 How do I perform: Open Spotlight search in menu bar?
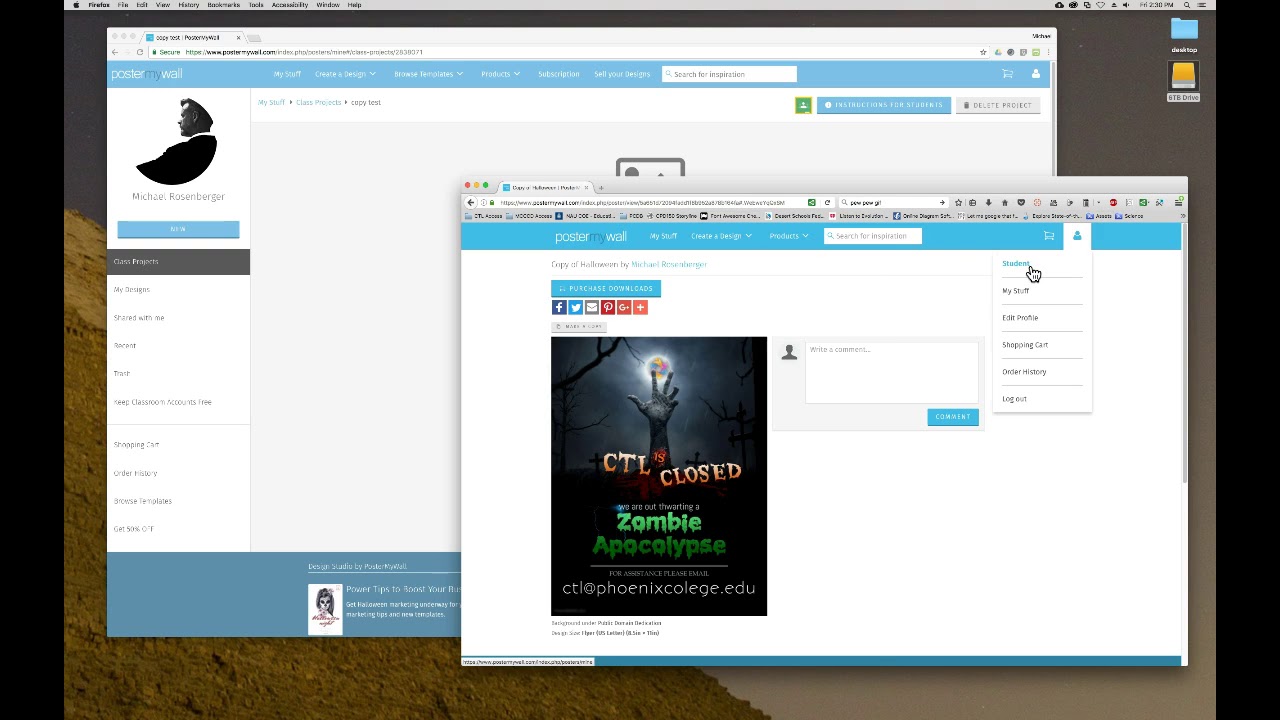click(1187, 5)
